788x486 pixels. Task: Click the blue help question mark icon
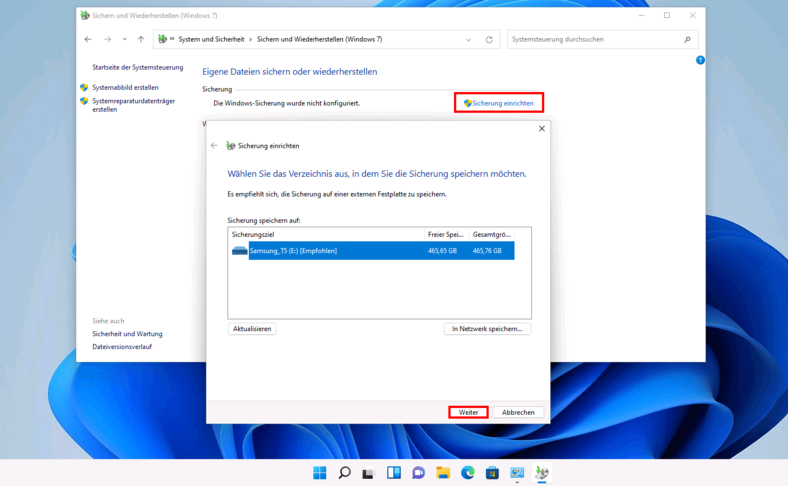[700, 60]
